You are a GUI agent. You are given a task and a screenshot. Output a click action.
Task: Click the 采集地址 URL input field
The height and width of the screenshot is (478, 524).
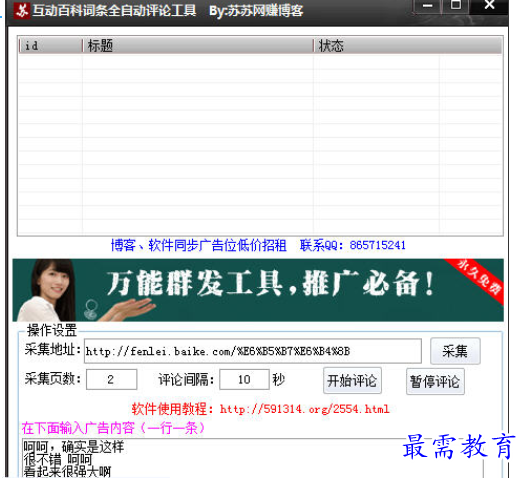(x=253, y=351)
